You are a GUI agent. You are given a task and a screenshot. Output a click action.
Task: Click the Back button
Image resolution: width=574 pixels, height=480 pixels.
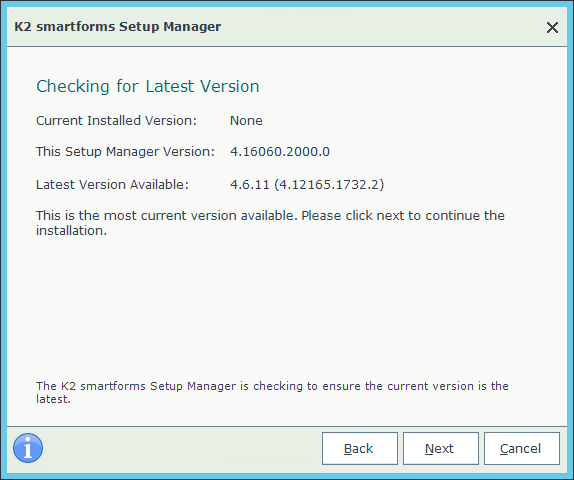(x=359, y=449)
